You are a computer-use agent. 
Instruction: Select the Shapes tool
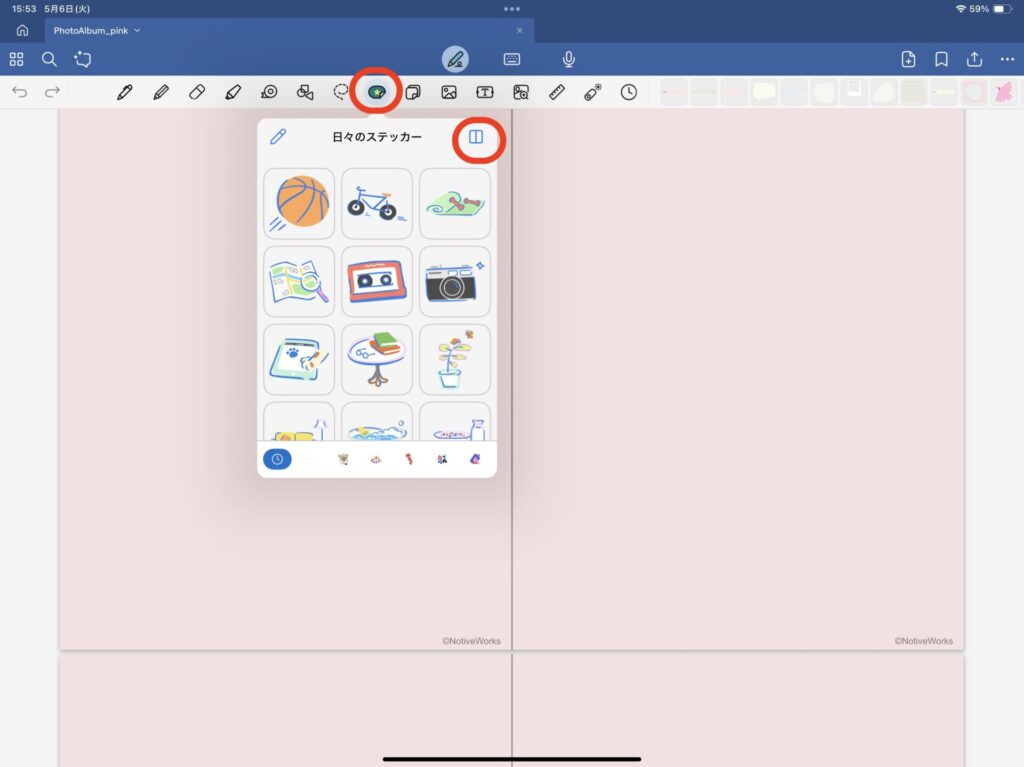(x=305, y=92)
